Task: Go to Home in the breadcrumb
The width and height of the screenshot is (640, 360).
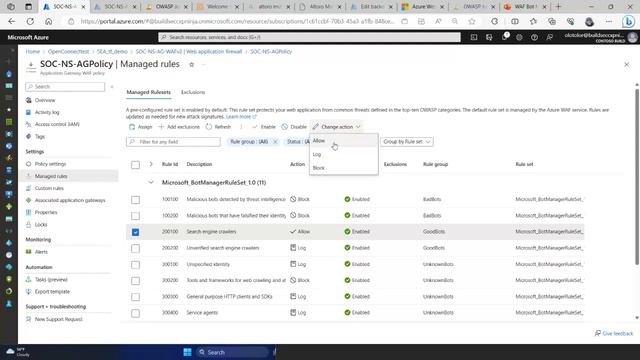Action: 33,51
